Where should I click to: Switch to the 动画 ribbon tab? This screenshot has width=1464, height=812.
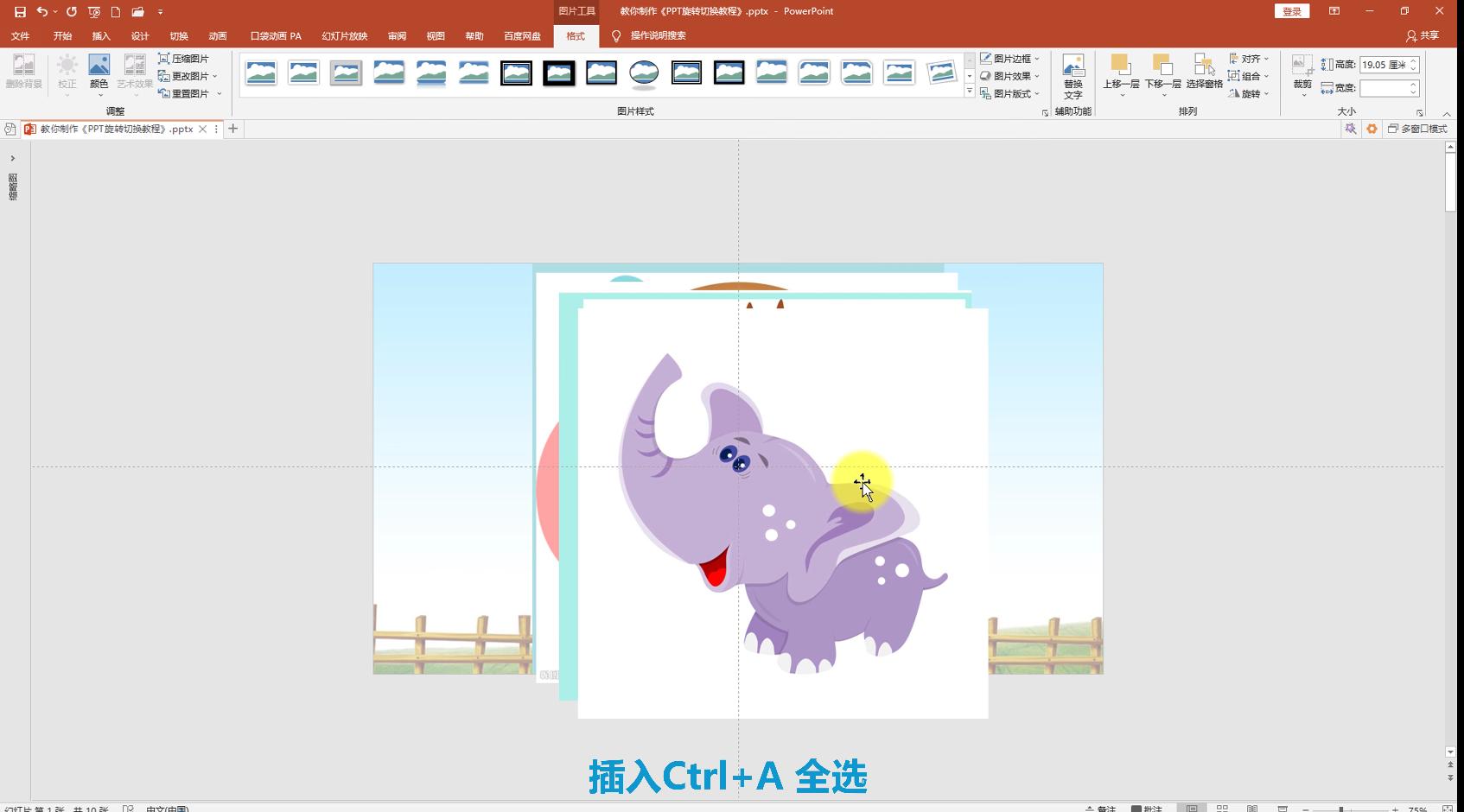tap(217, 35)
